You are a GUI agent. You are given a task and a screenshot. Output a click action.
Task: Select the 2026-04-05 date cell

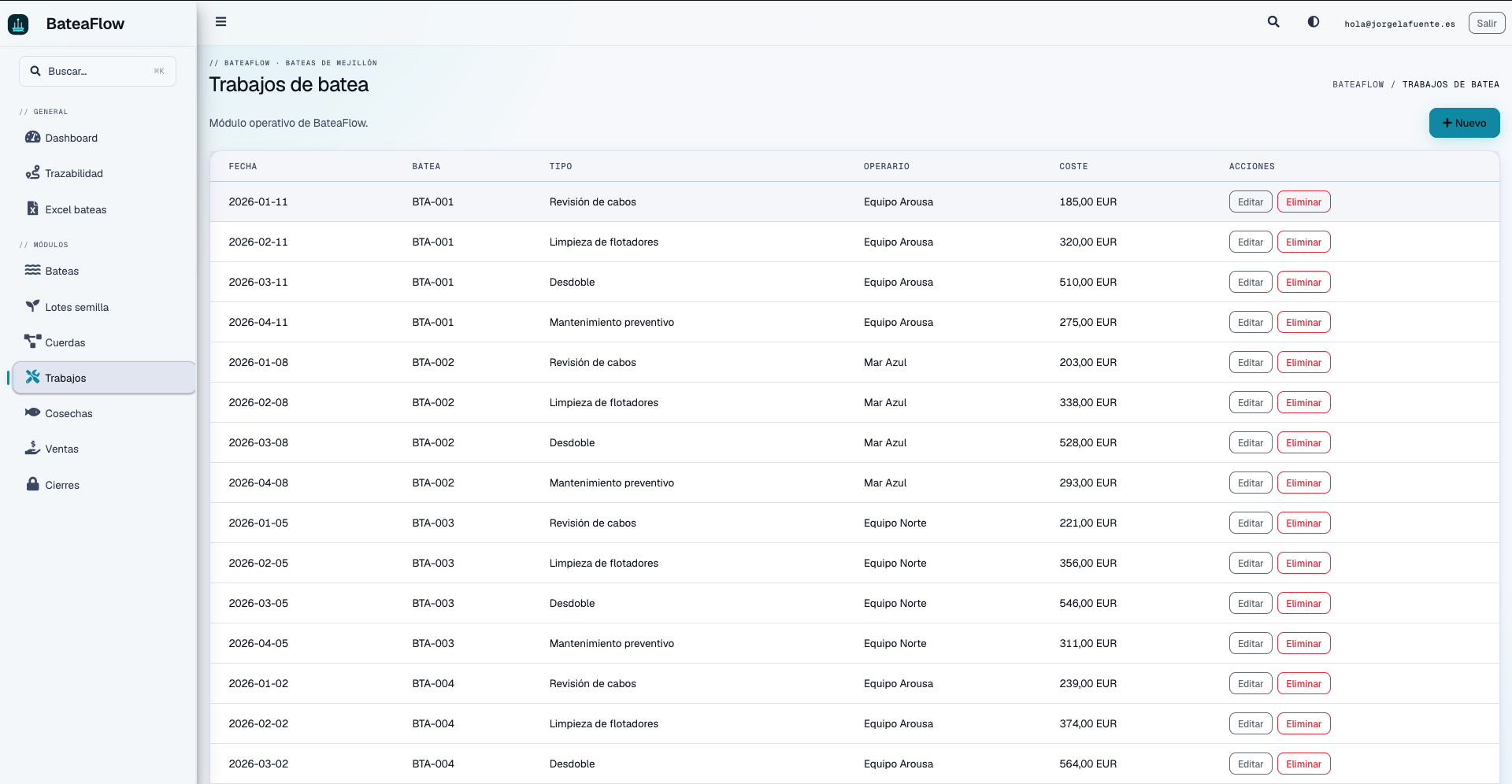pos(258,643)
